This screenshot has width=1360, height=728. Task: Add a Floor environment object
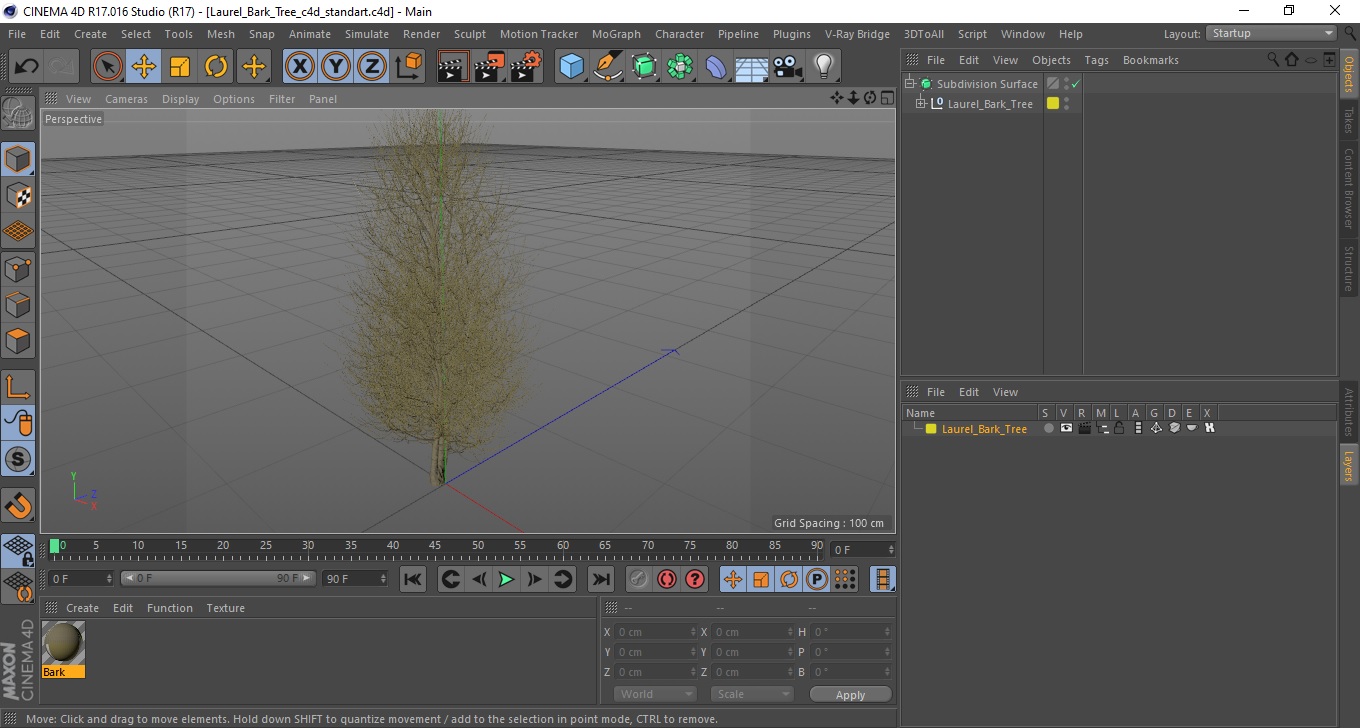coord(752,67)
